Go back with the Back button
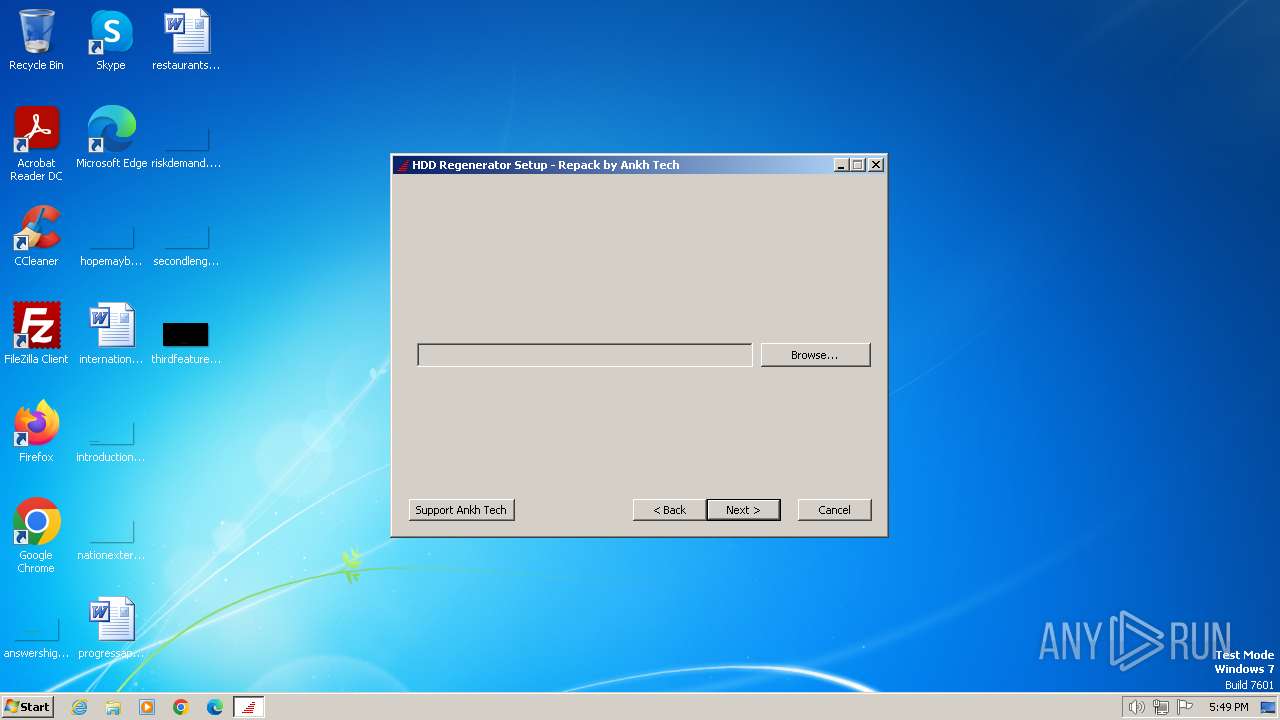Image resolution: width=1280 pixels, height=720 pixels. coord(670,510)
